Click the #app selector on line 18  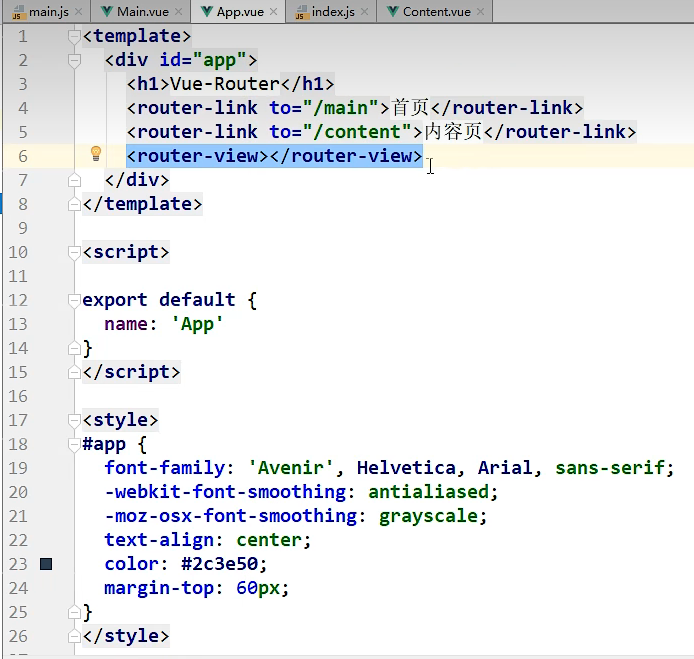pyautogui.click(x=104, y=444)
